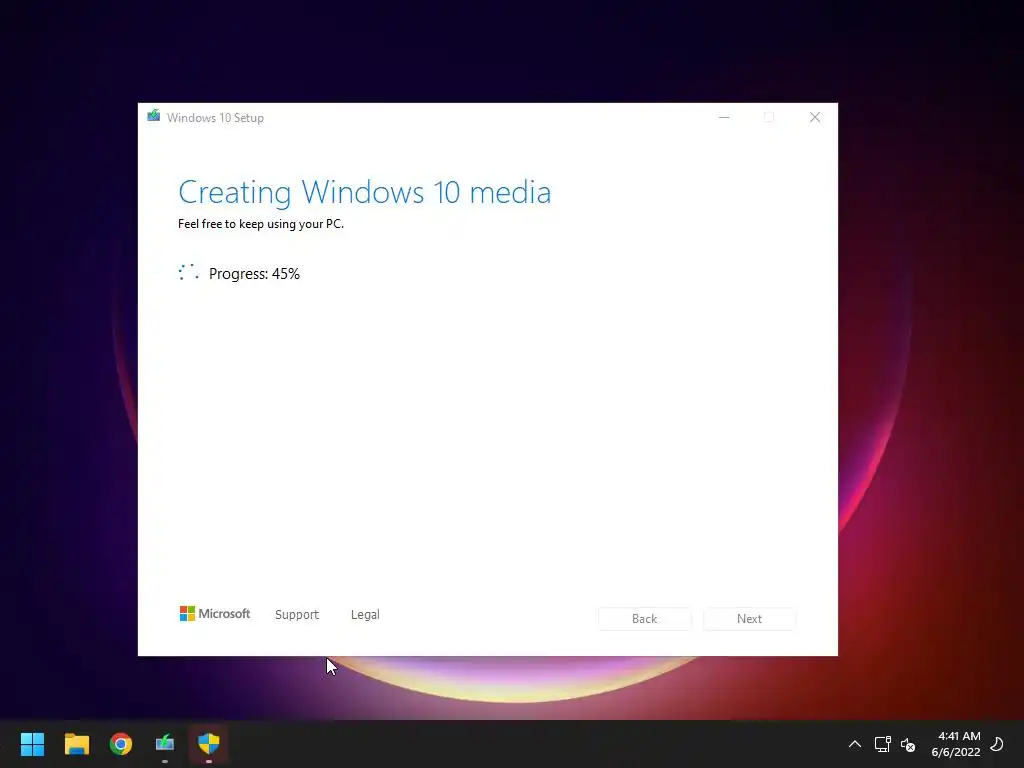Click the muted volume tray icon

pos(908,744)
